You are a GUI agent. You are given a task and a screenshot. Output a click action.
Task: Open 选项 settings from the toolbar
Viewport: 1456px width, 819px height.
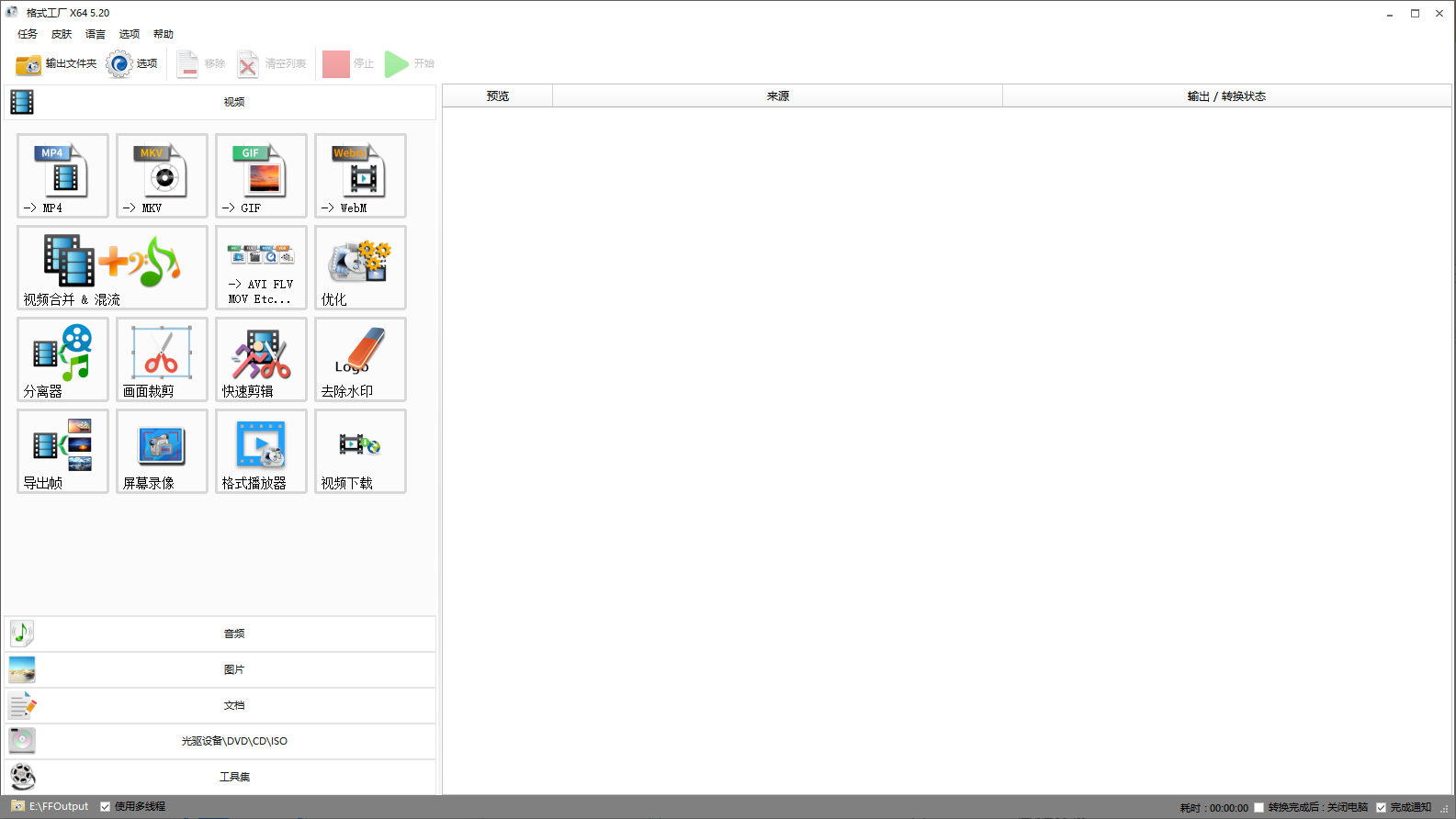[131, 63]
